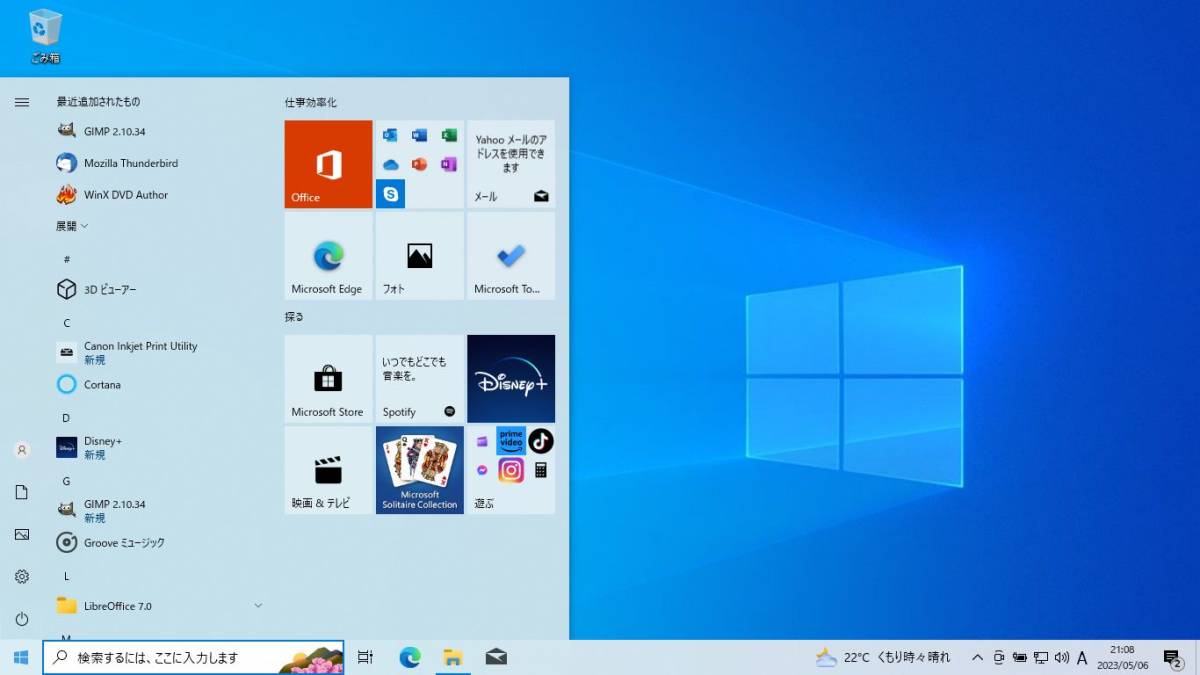Viewport: 1200px width, 675px height.
Task: Select the 探る tile group title
Action: pos(294,317)
